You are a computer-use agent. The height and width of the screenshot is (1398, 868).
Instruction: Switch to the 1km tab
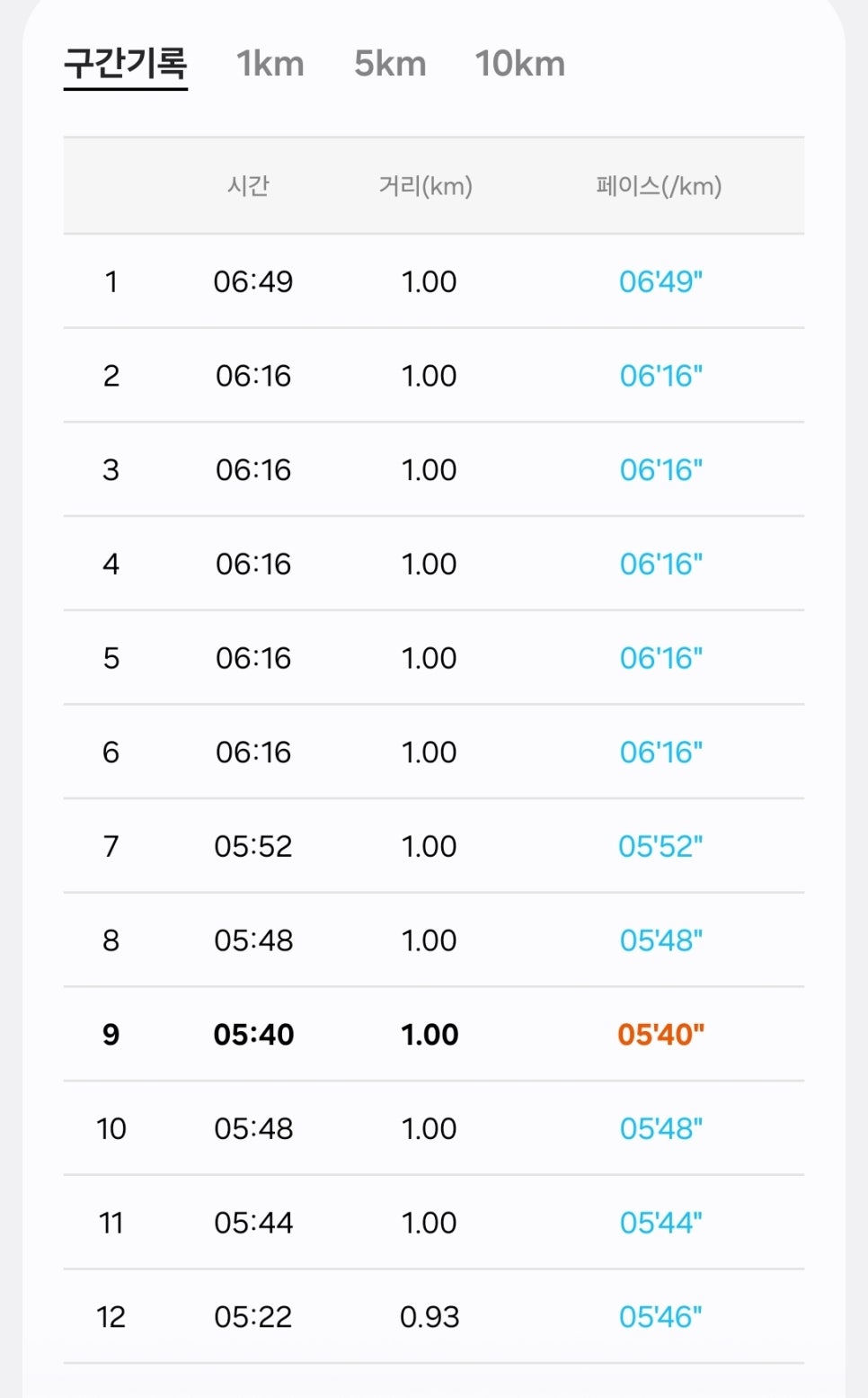[270, 64]
